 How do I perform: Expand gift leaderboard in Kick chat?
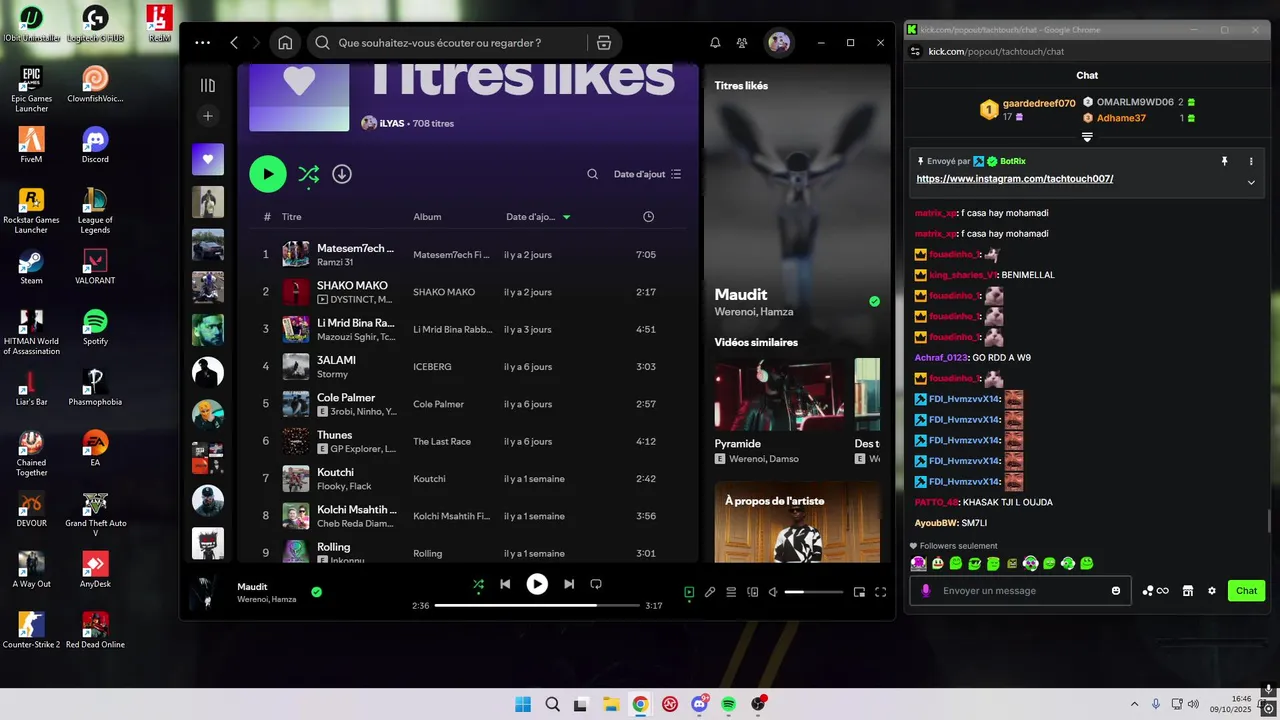click(1087, 138)
